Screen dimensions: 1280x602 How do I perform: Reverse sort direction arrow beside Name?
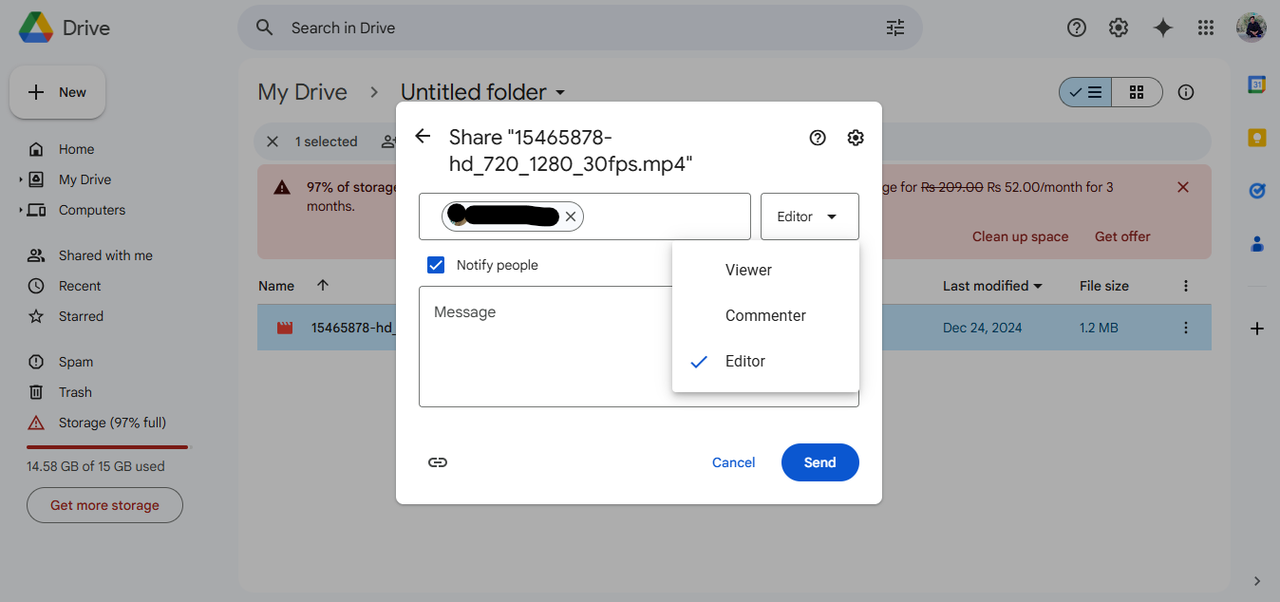tap(322, 285)
